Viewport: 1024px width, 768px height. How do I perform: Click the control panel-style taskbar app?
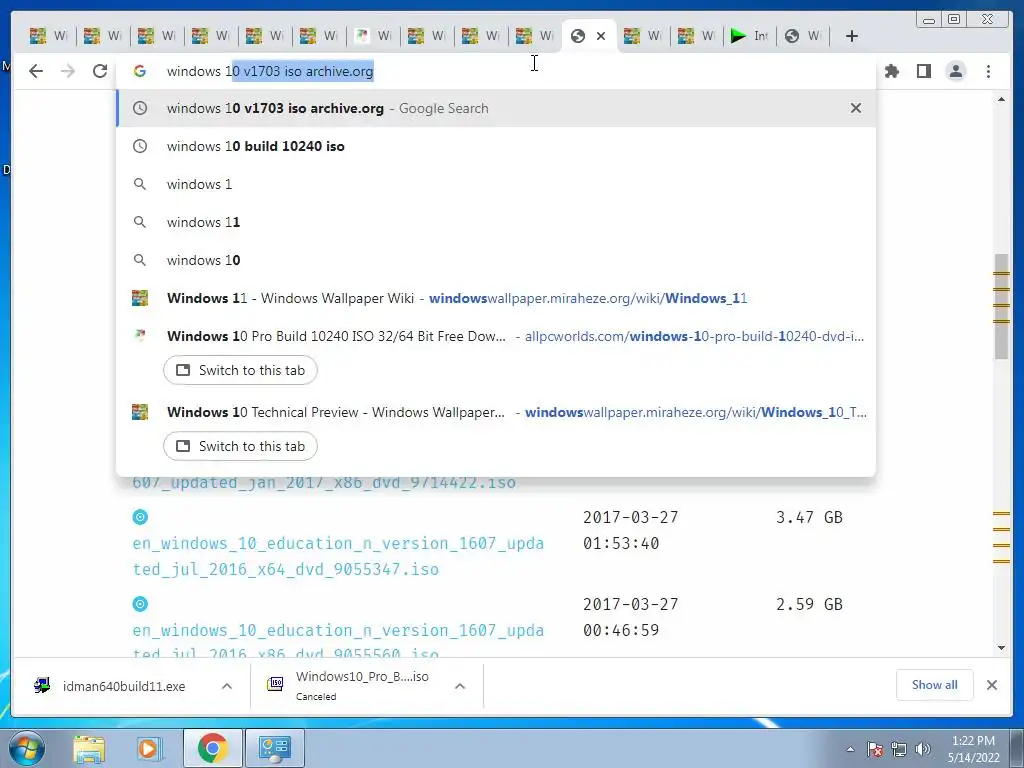[x=274, y=748]
